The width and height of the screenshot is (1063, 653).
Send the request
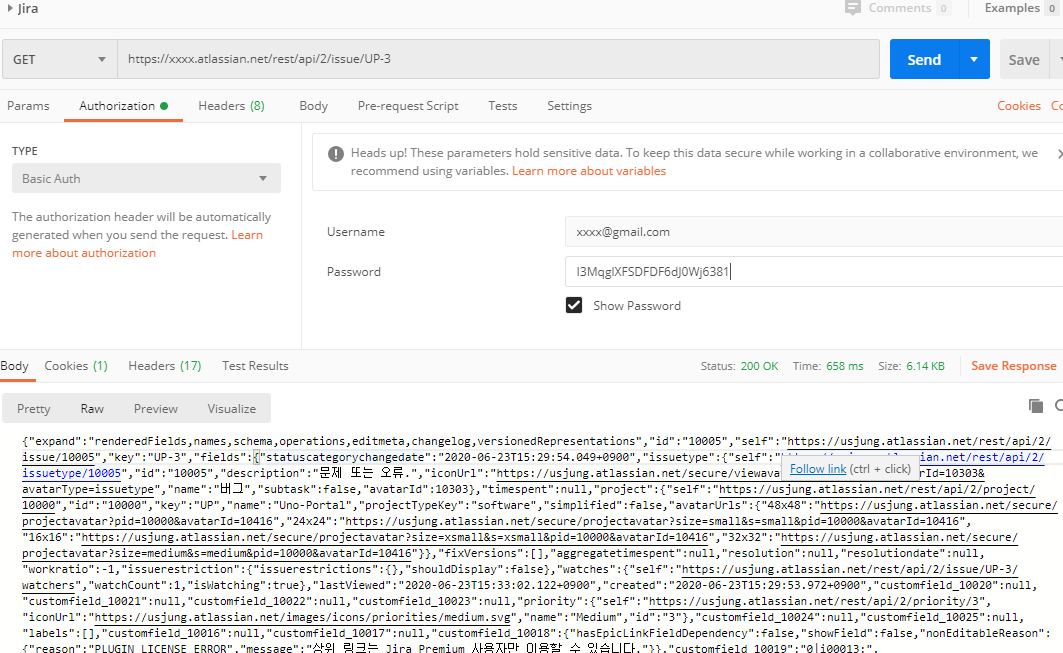click(x=924, y=59)
